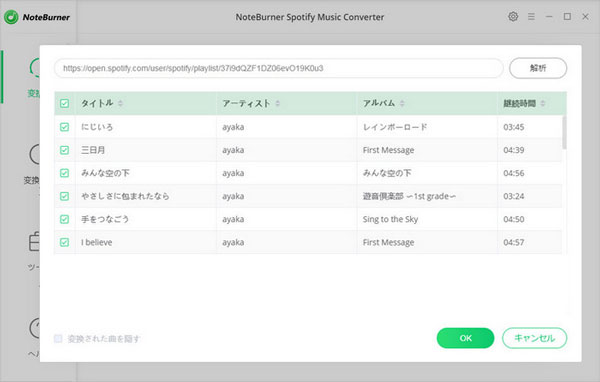This screenshot has height=382, width=600.
Task: Click duration 04:56 cell
Action: [530, 173]
